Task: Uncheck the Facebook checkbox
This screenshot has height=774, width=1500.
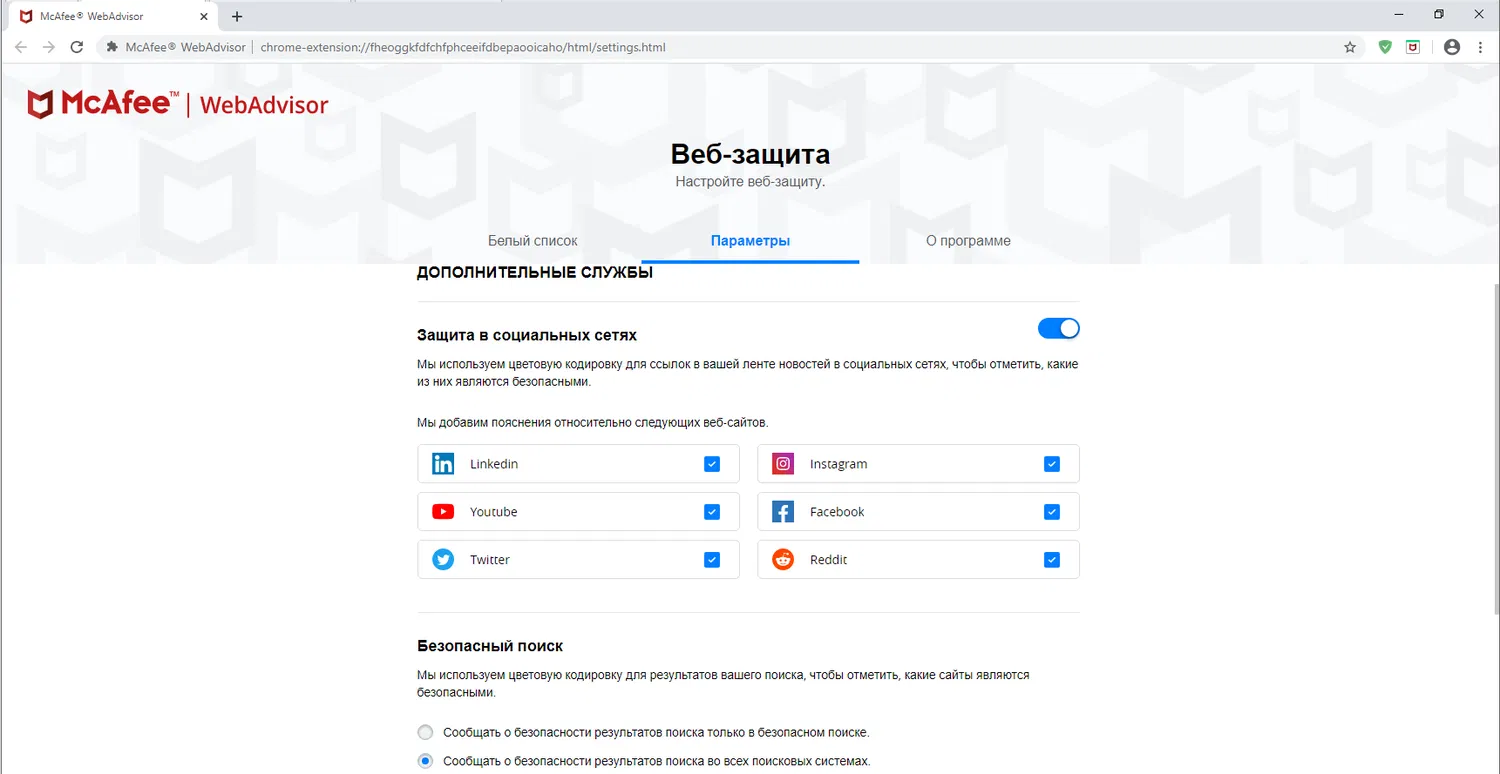Action: click(x=1052, y=512)
